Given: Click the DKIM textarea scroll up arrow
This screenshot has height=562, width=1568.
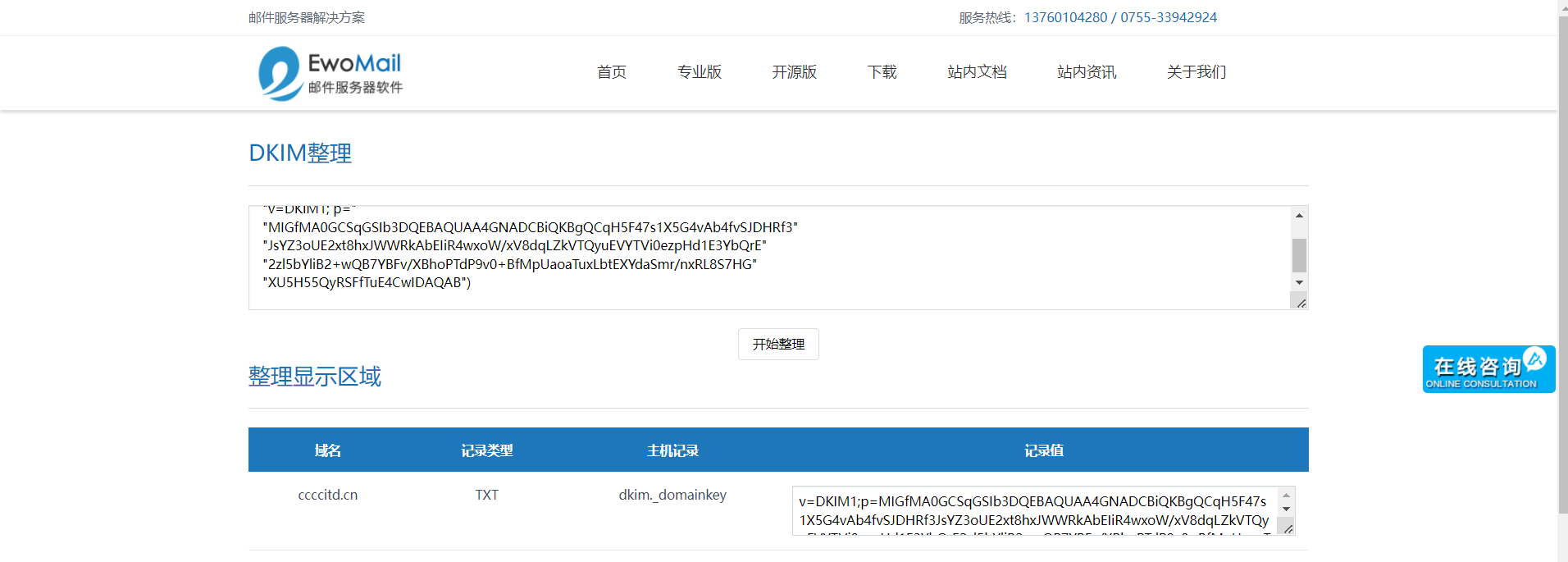Looking at the screenshot, I should 1299,215.
